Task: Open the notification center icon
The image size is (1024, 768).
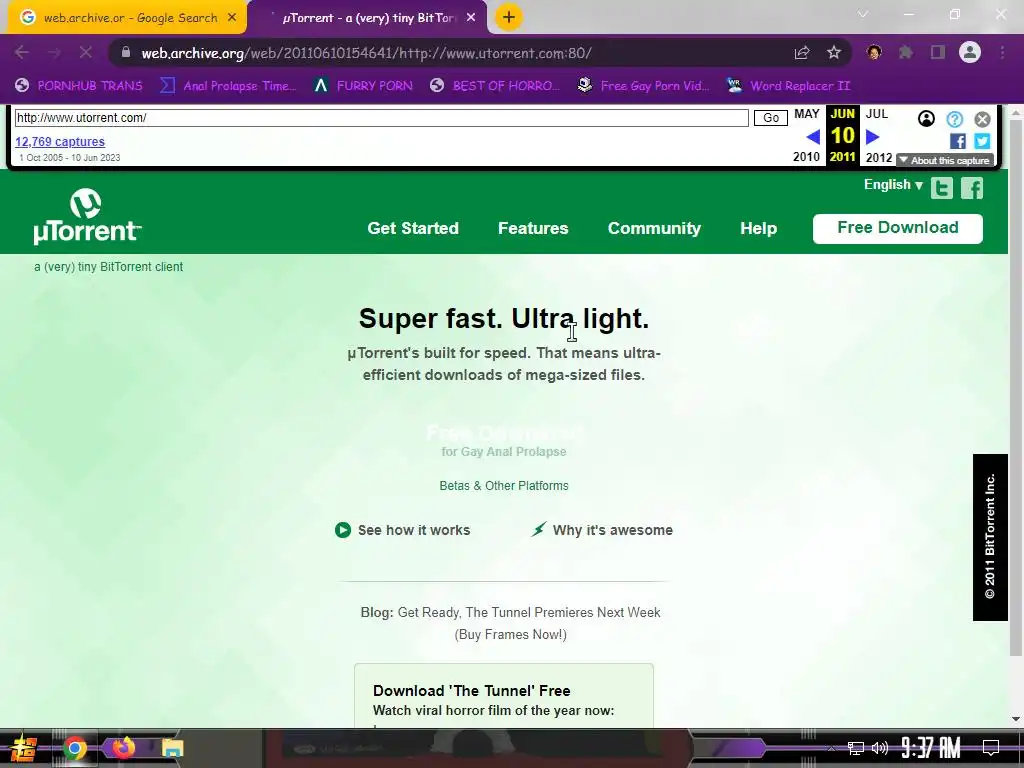Action: coord(991,748)
